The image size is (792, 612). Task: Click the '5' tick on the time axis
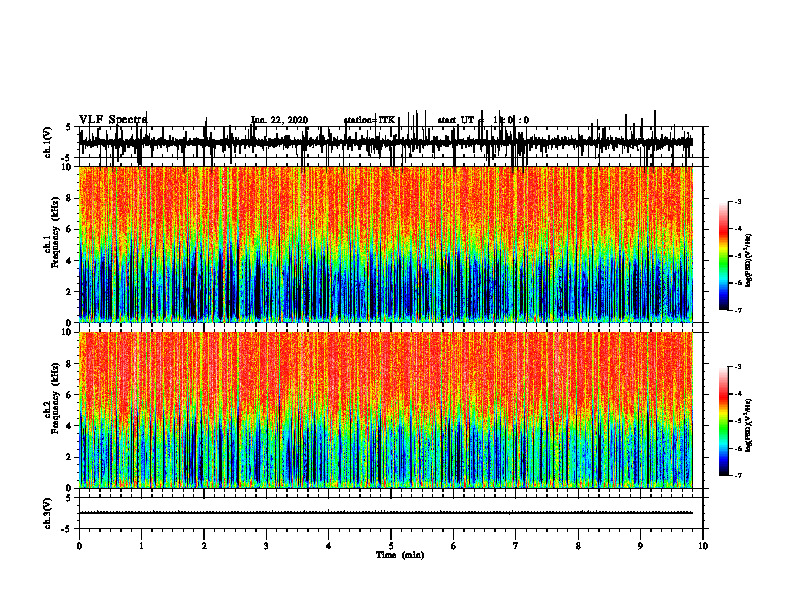point(391,546)
